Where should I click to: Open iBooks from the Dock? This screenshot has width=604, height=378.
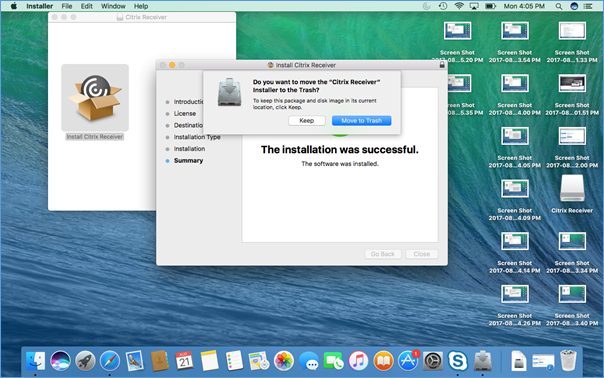383,361
